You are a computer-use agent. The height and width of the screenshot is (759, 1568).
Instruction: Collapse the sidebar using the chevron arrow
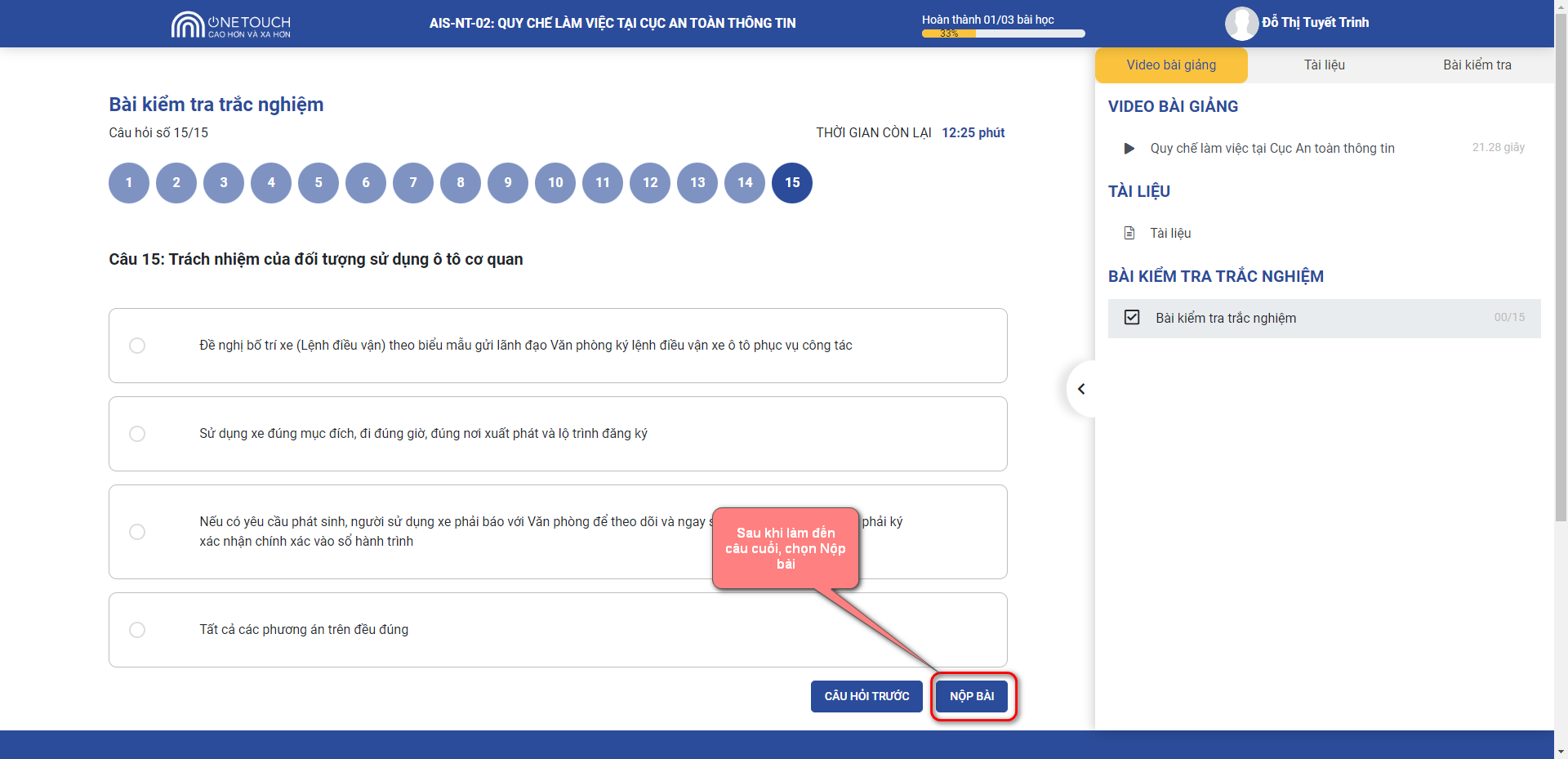pyautogui.click(x=1081, y=389)
